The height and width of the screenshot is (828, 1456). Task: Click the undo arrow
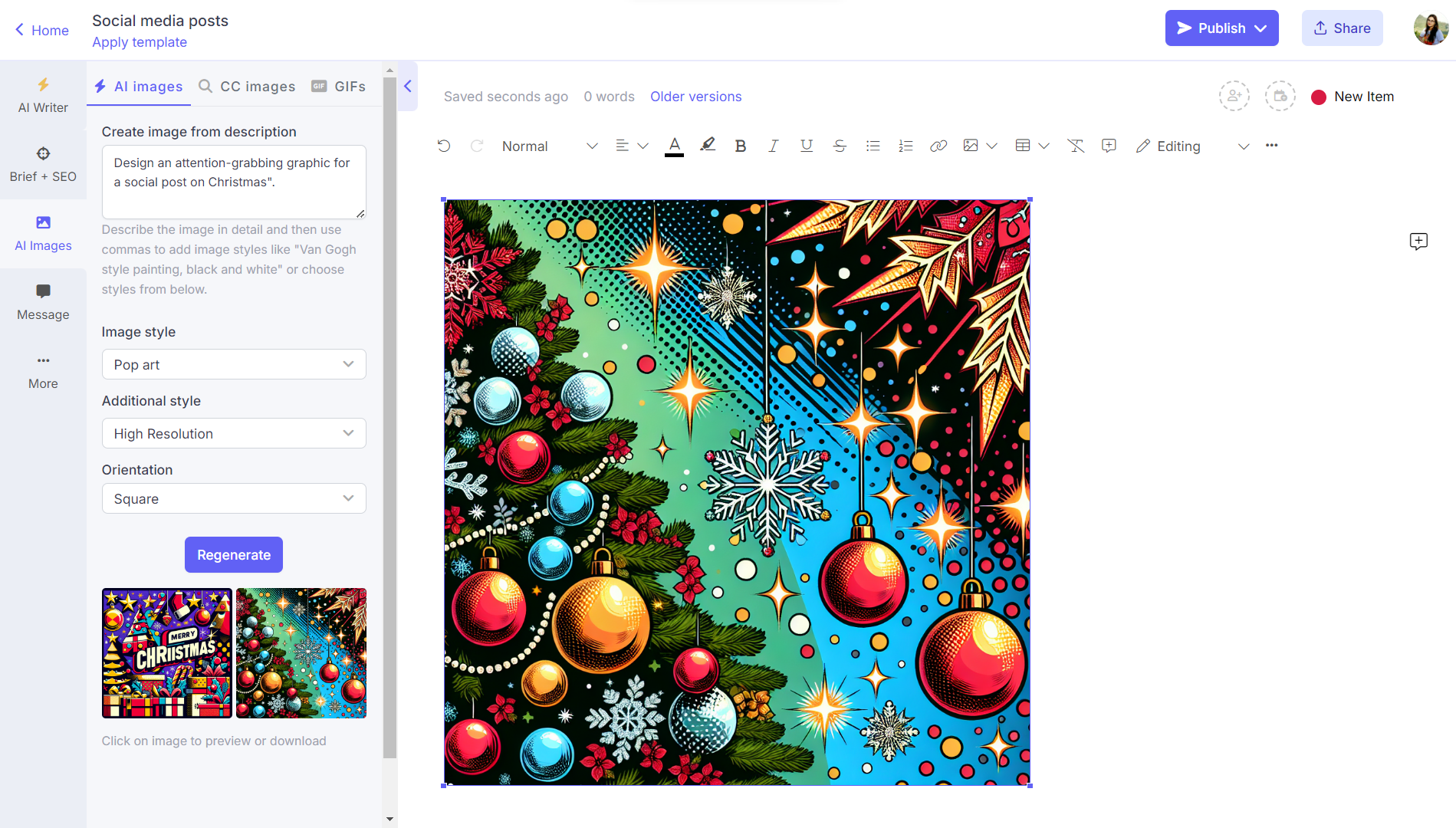pyautogui.click(x=443, y=145)
